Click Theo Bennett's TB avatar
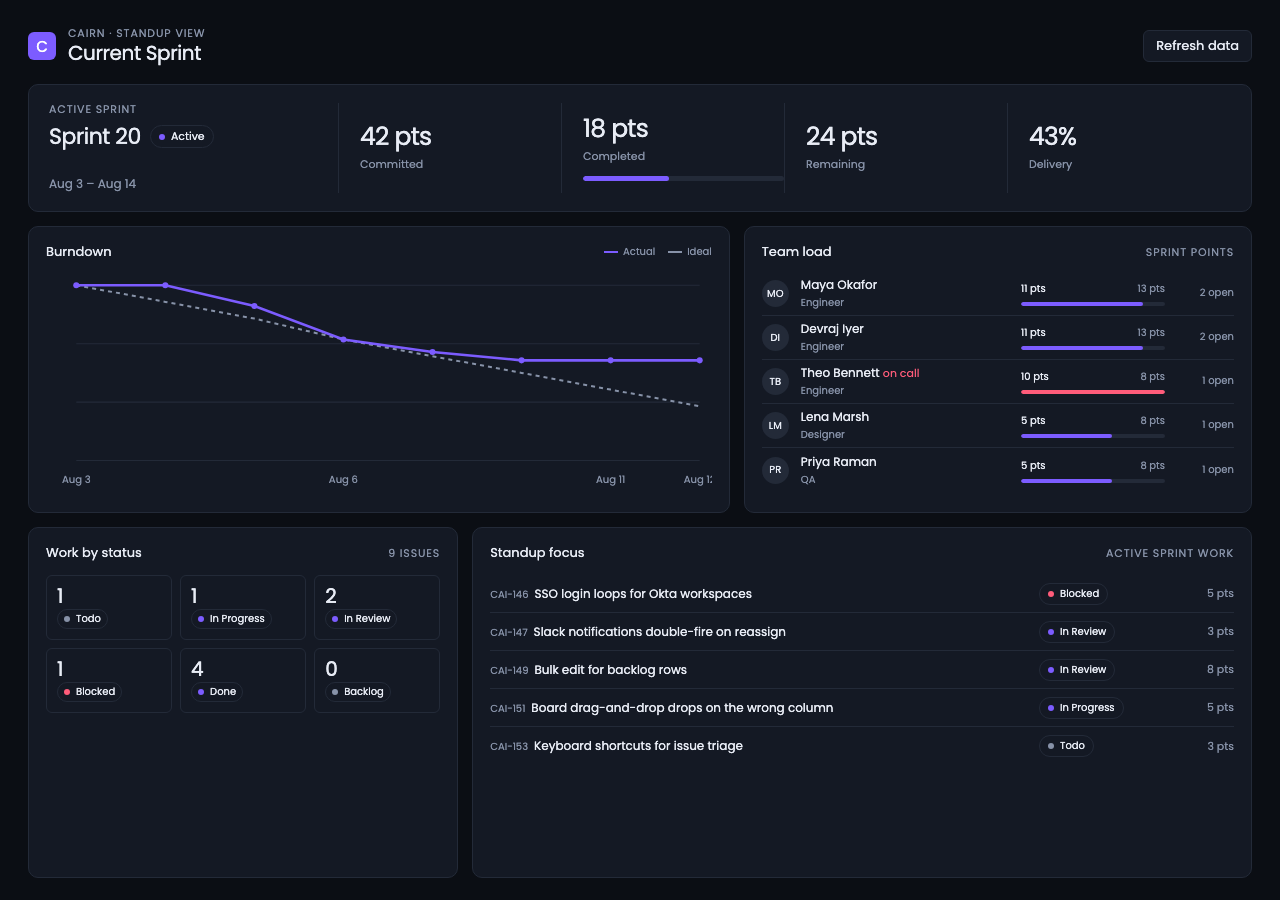The width and height of the screenshot is (1280, 900). (x=775, y=381)
